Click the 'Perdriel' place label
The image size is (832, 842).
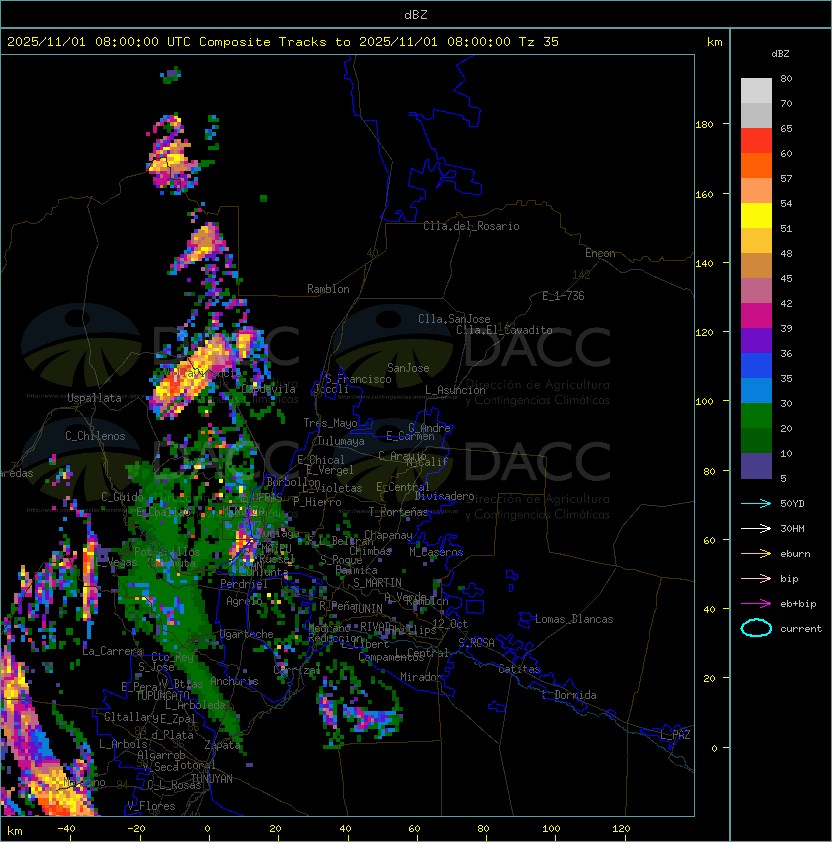[x=243, y=584]
